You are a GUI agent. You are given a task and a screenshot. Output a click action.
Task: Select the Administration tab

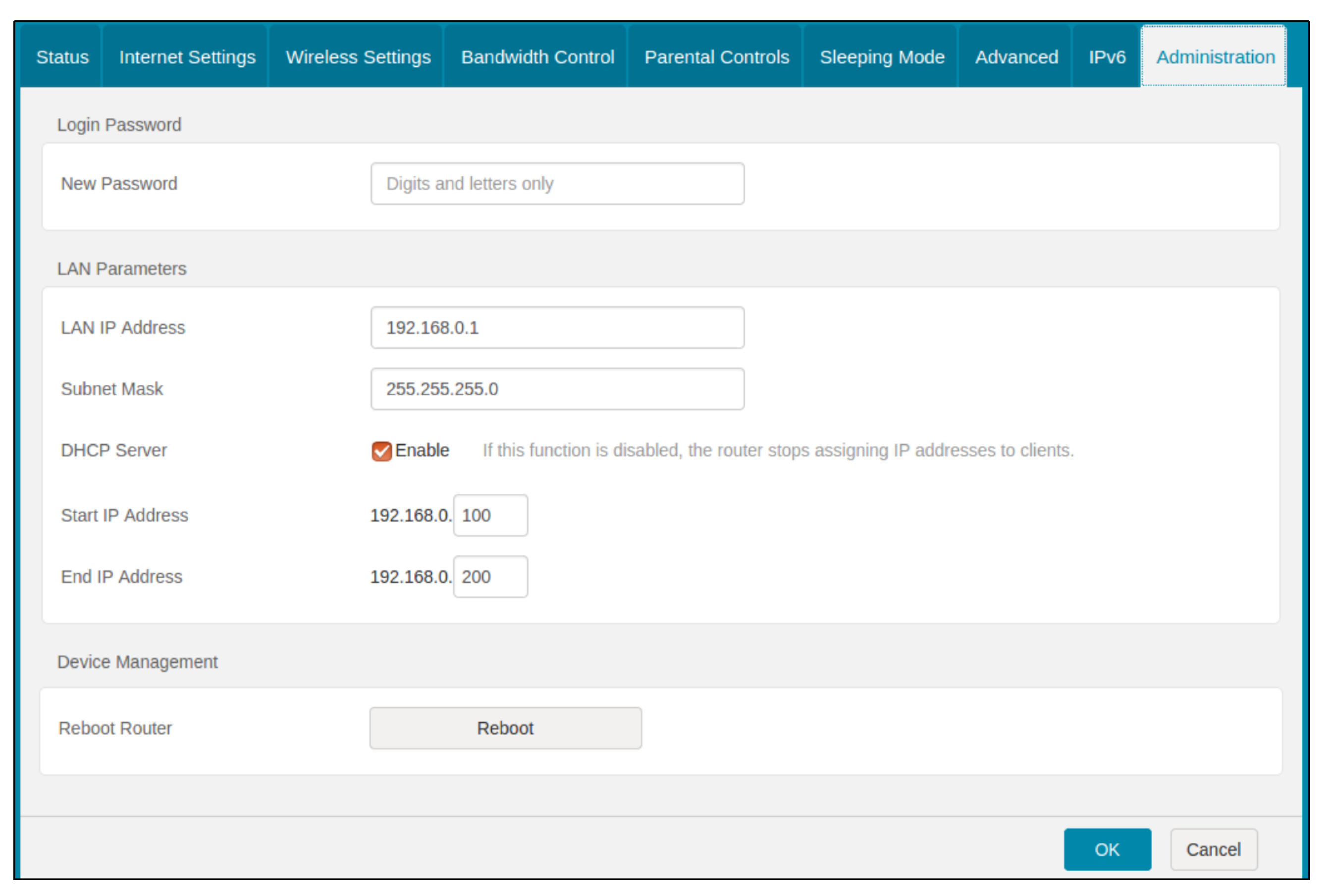pos(1215,57)
